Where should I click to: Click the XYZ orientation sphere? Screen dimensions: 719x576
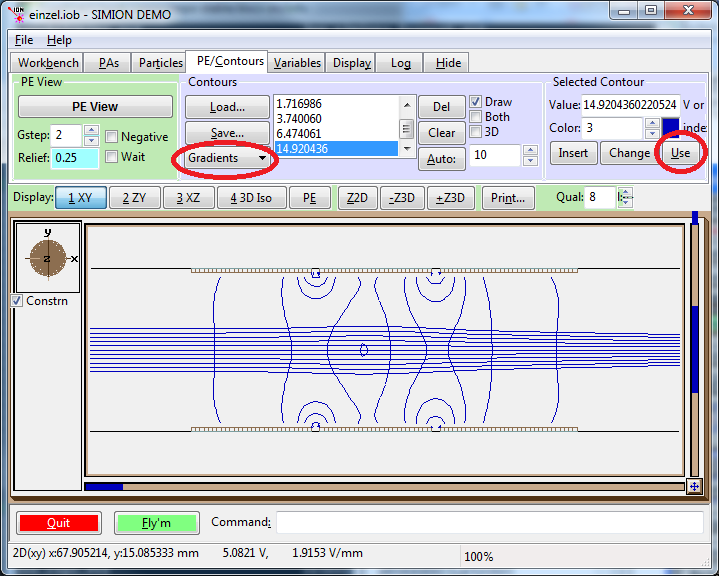click(x=48, y=258)
